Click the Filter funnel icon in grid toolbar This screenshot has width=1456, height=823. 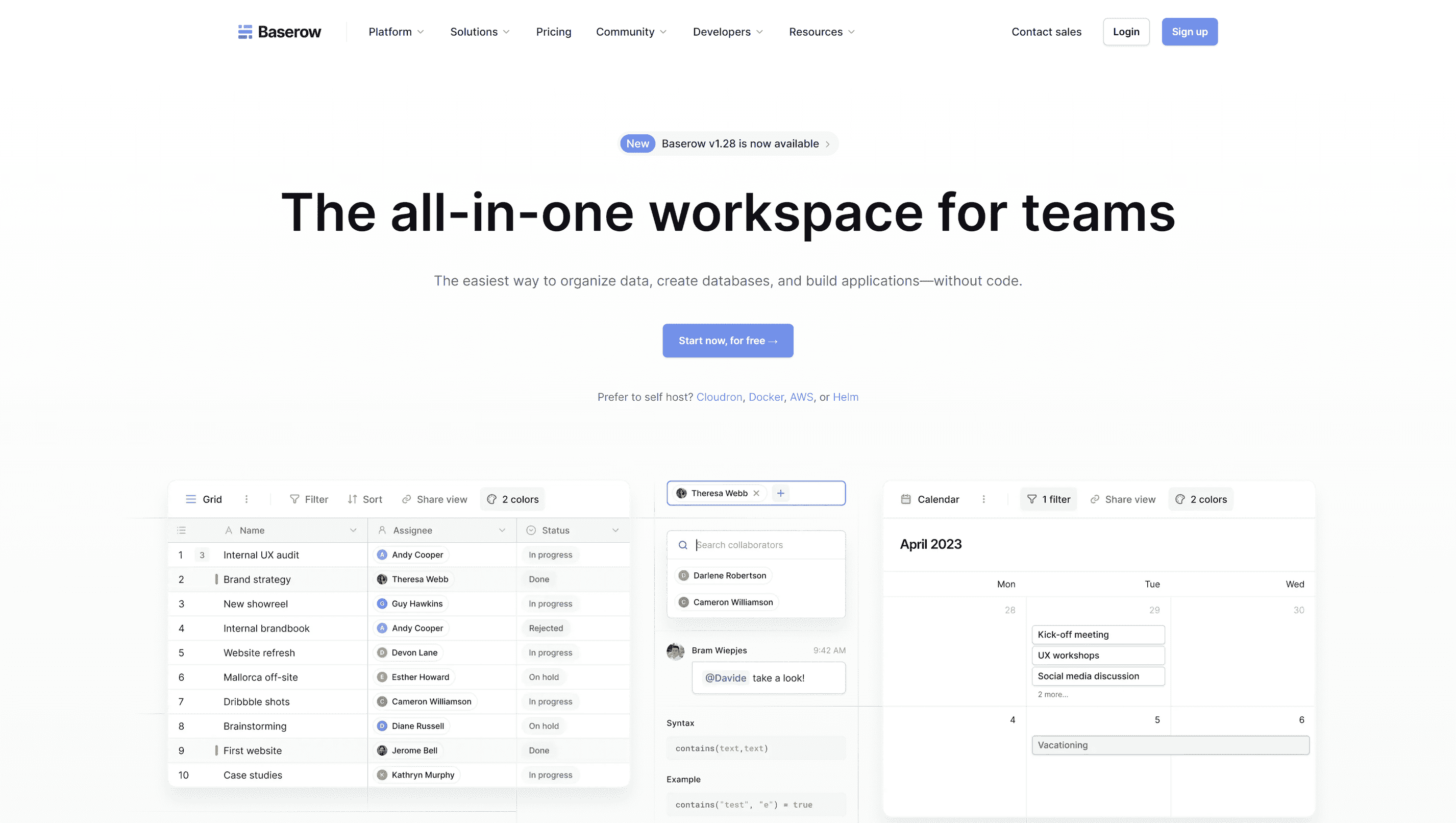click(294, 499)
